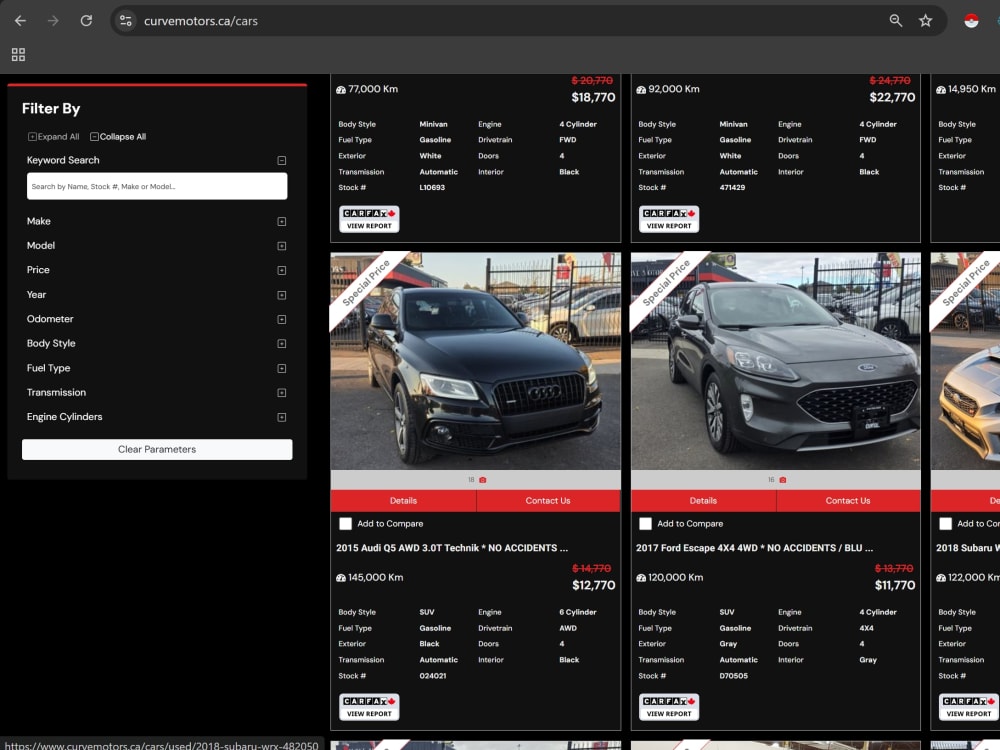Click Ford Escape photo count camera icon
1000x750 pixels.
pos(783,480)
